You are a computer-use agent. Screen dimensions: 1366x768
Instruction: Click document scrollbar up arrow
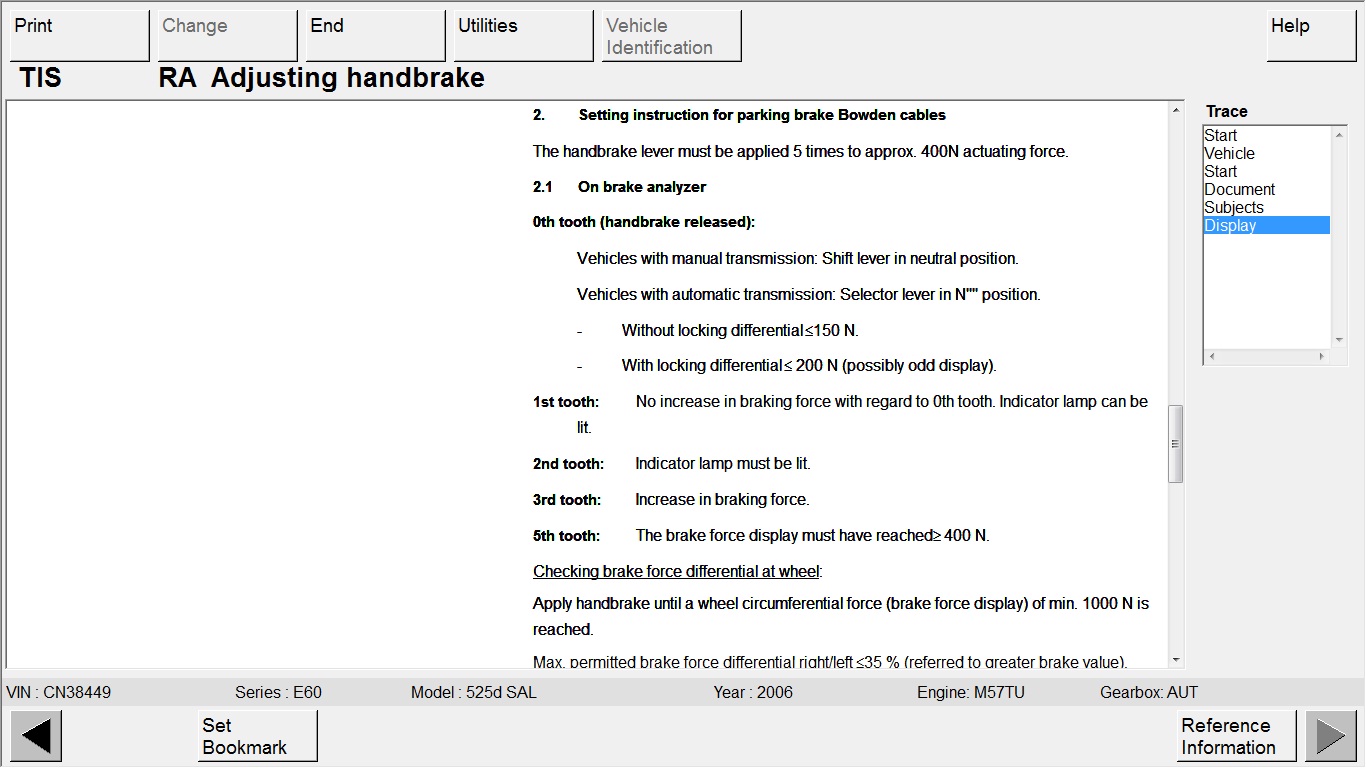(x=1175, y=110)
